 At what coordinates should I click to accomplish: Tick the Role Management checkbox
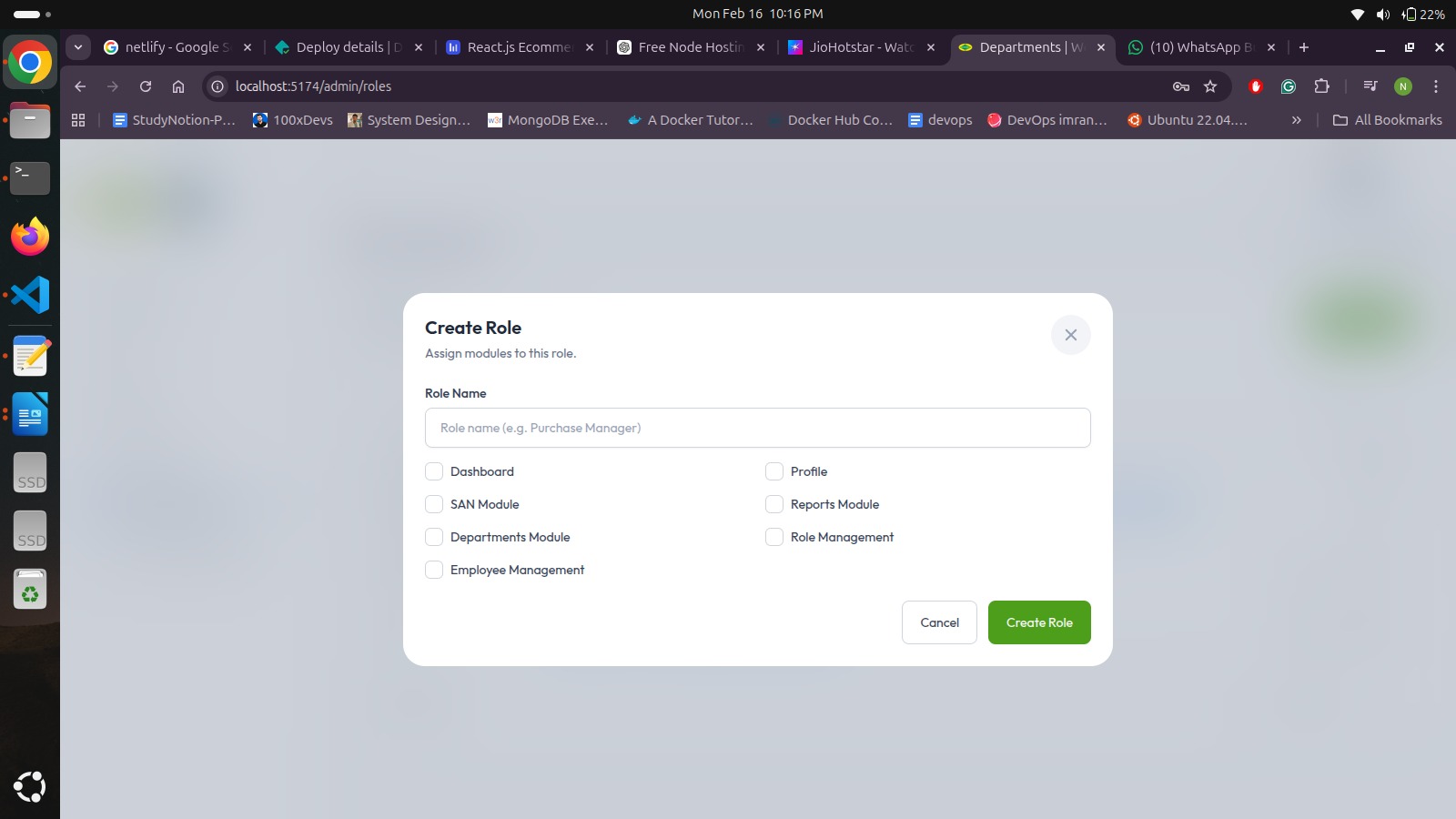pyautogui.click(x=774, y=537)
